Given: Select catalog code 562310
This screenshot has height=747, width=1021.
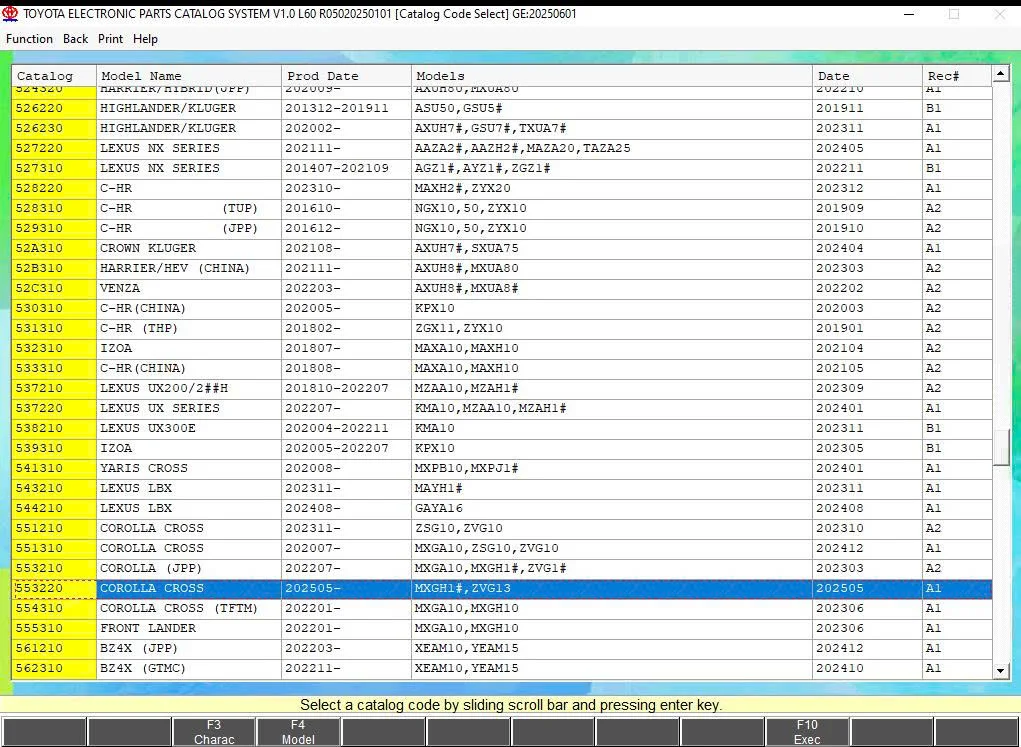Looking at the screenshot, I should coord(54,668).
